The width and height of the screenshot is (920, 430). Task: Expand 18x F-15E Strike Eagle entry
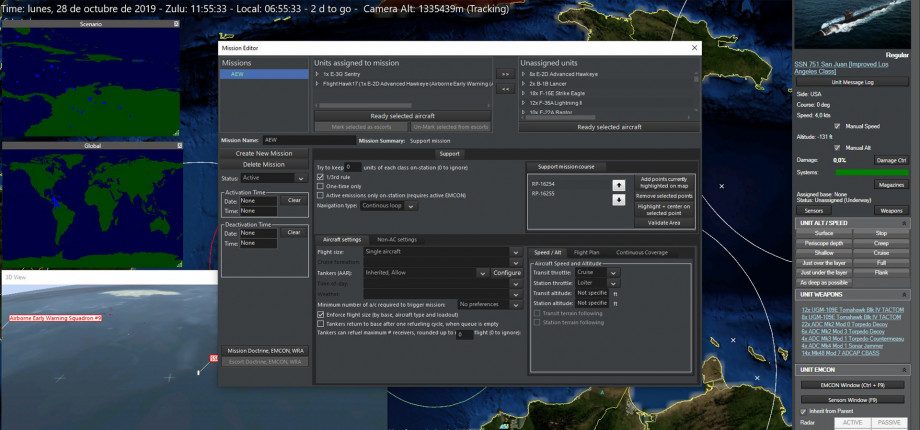(524, 93)
